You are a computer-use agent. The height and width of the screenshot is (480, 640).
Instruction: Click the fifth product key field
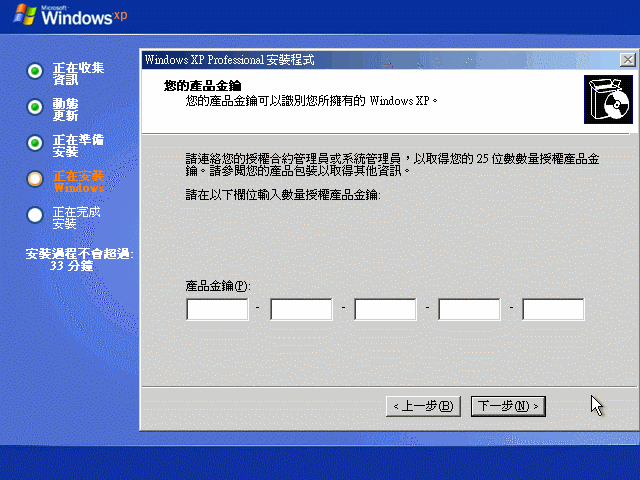click(x=553, y=309)
